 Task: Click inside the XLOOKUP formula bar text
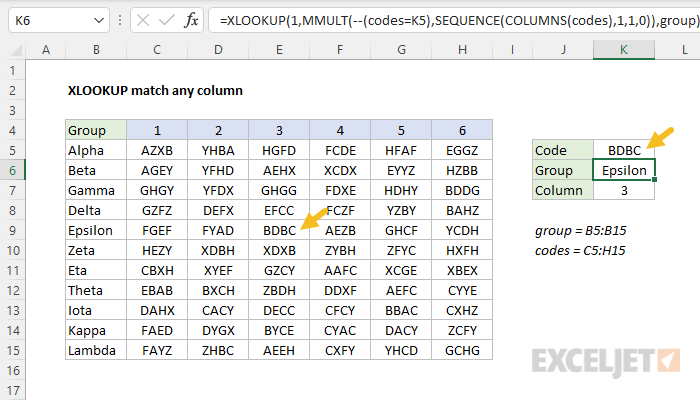point(450,20)
